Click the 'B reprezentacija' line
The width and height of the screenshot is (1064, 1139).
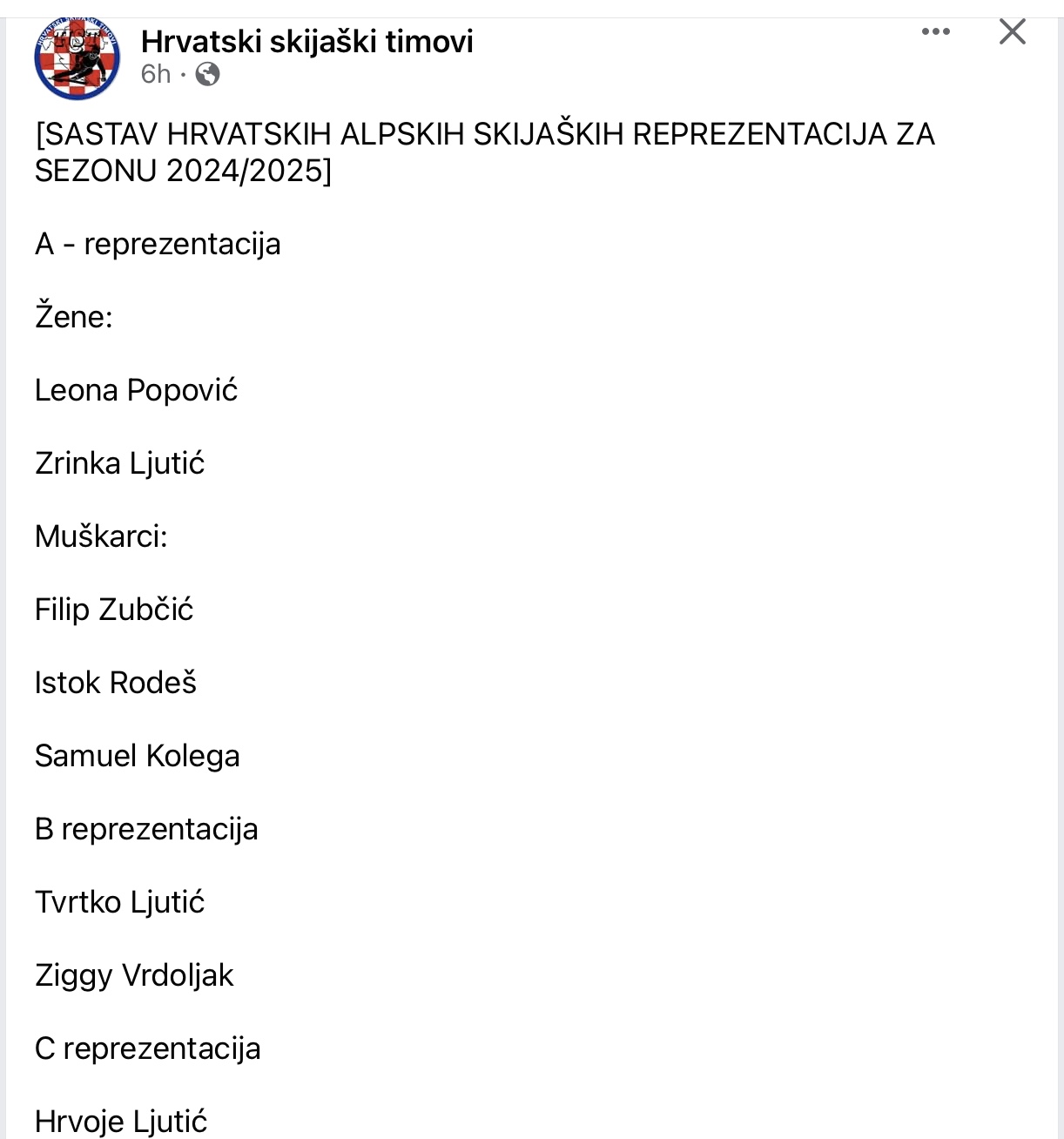point(146,829)
